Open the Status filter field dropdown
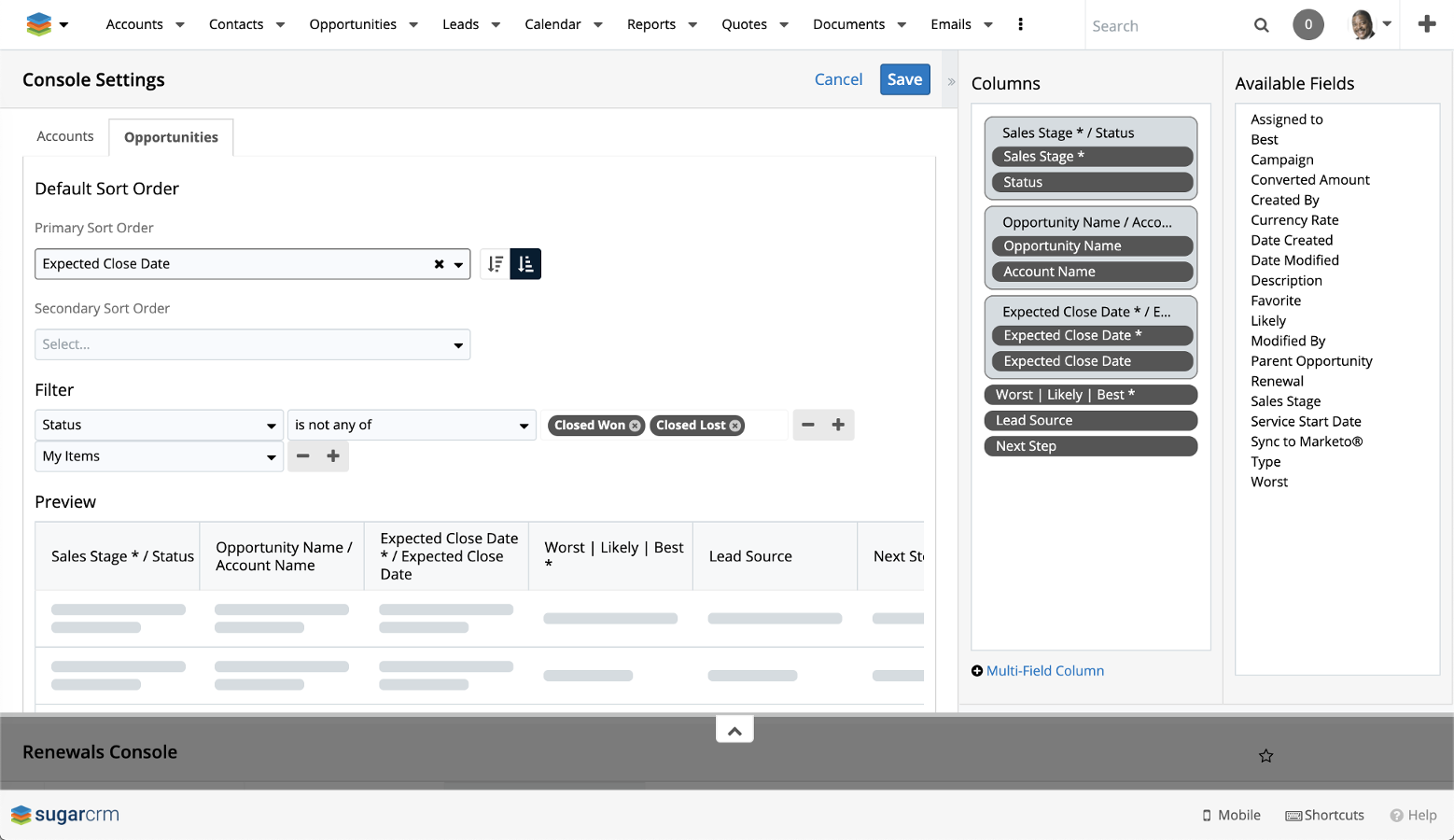The height and width of the screenshot is (840, 1454). (x=159, y=425)
